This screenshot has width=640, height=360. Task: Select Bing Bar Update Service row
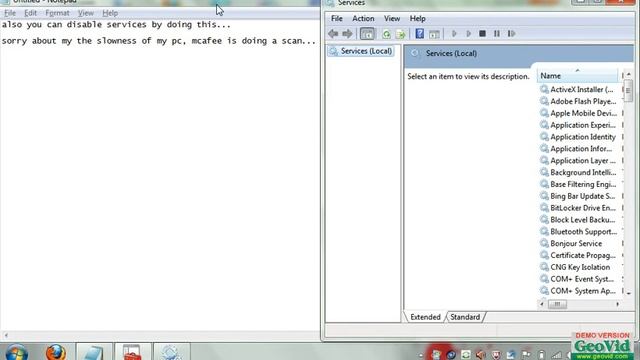[x=578, y=196]
